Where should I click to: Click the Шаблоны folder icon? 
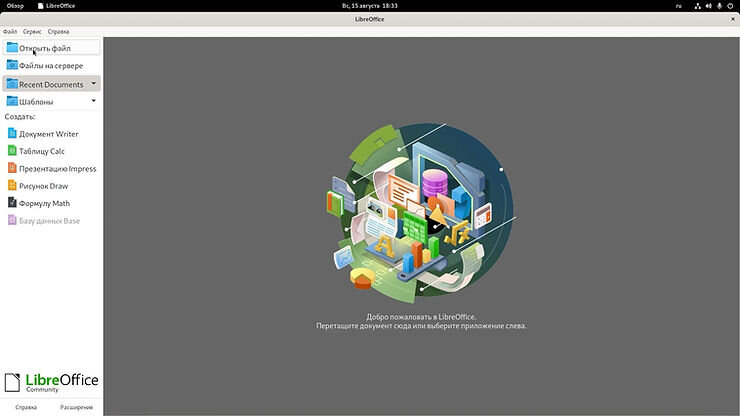[12, 101]
